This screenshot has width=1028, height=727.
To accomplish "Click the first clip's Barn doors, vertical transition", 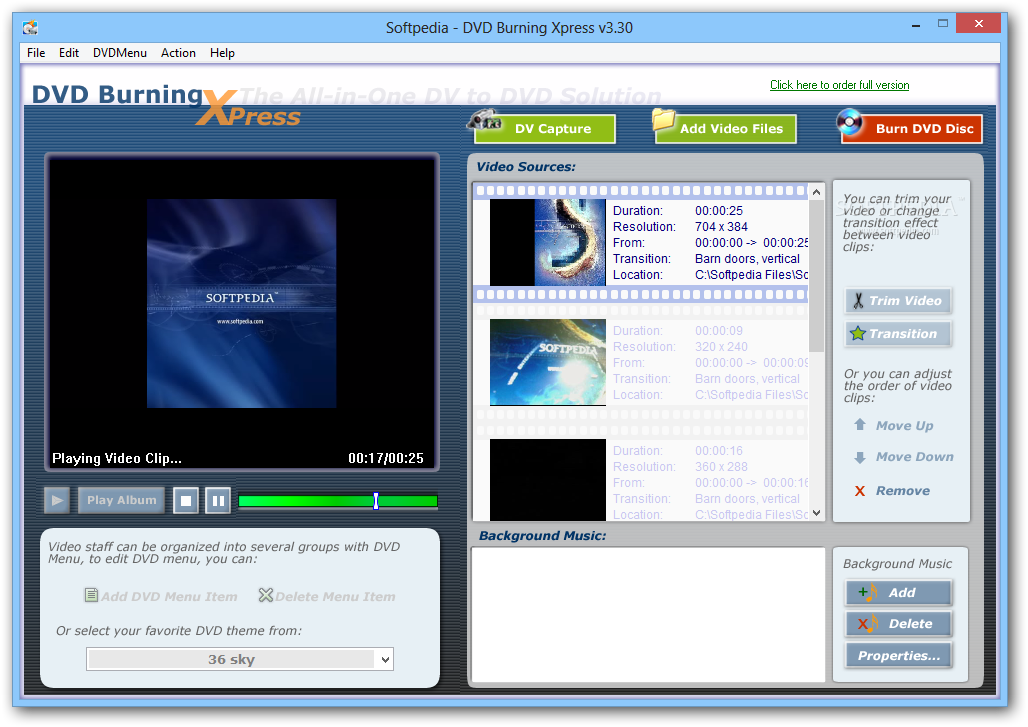I will [747, 259].
